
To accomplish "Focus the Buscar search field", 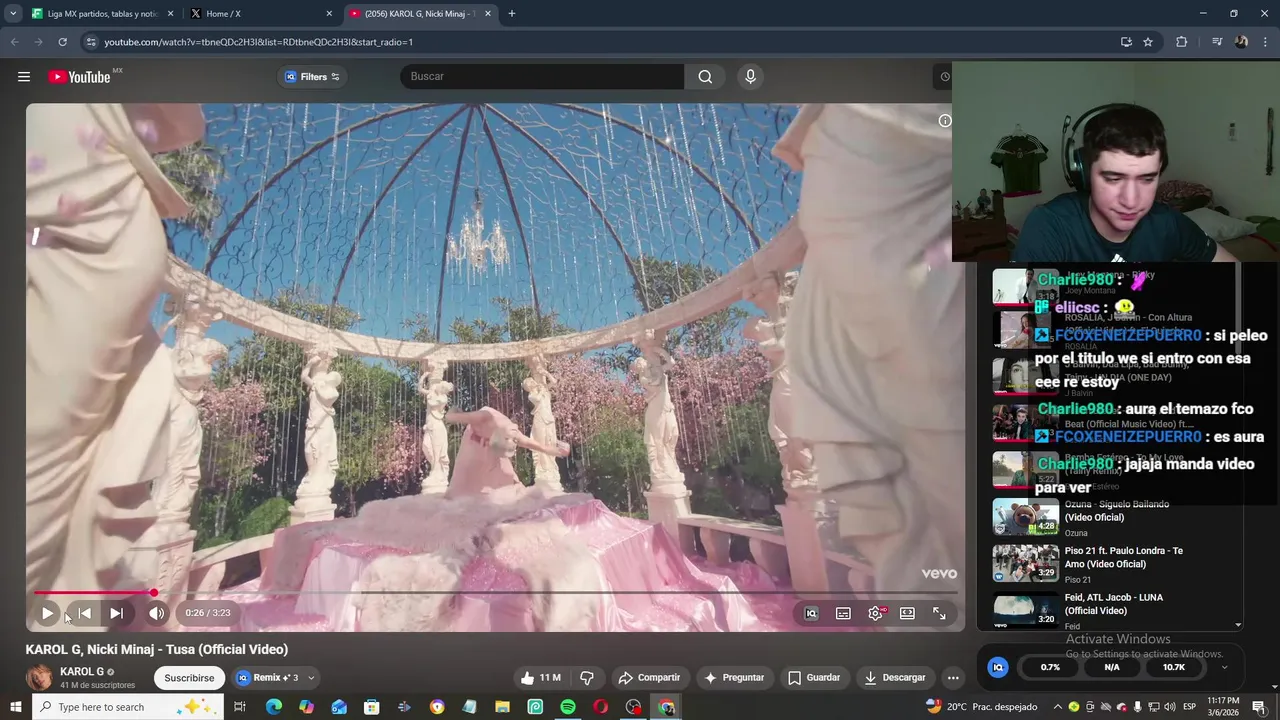I will pyautogui.click(x=542, y=77).
